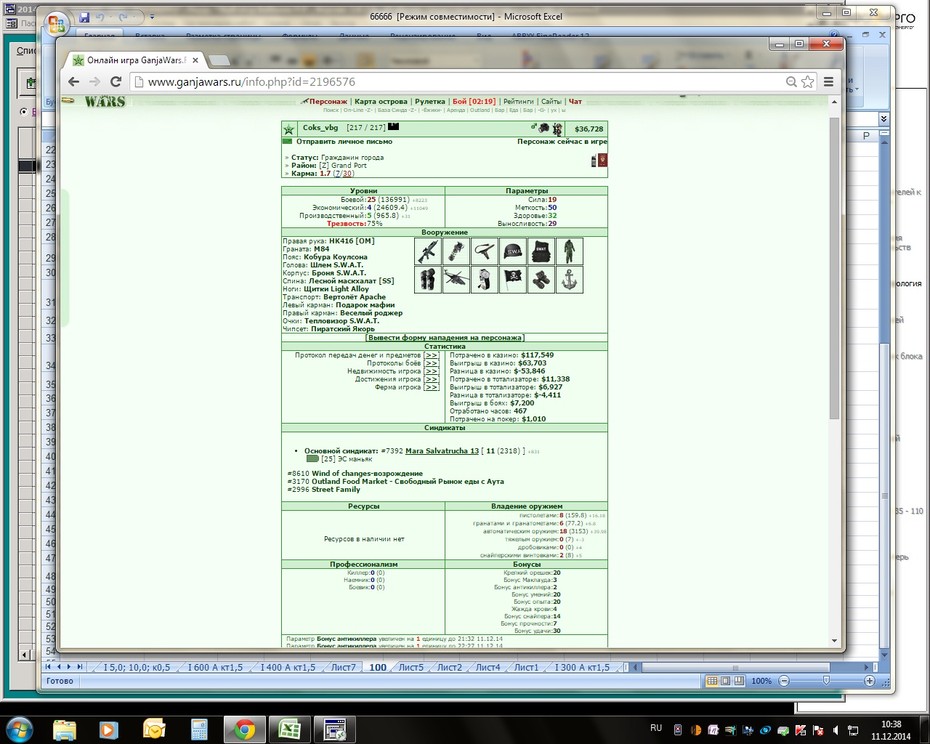
Task: Open Mara Salvatrucha 13 syndicate link
Action: [442, 451]
